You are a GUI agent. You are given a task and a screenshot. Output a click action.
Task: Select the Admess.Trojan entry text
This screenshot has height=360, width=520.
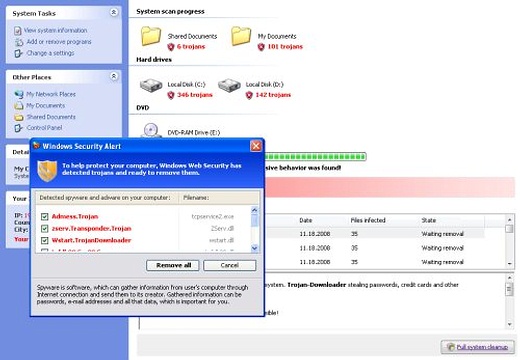(x=75, y=217)
